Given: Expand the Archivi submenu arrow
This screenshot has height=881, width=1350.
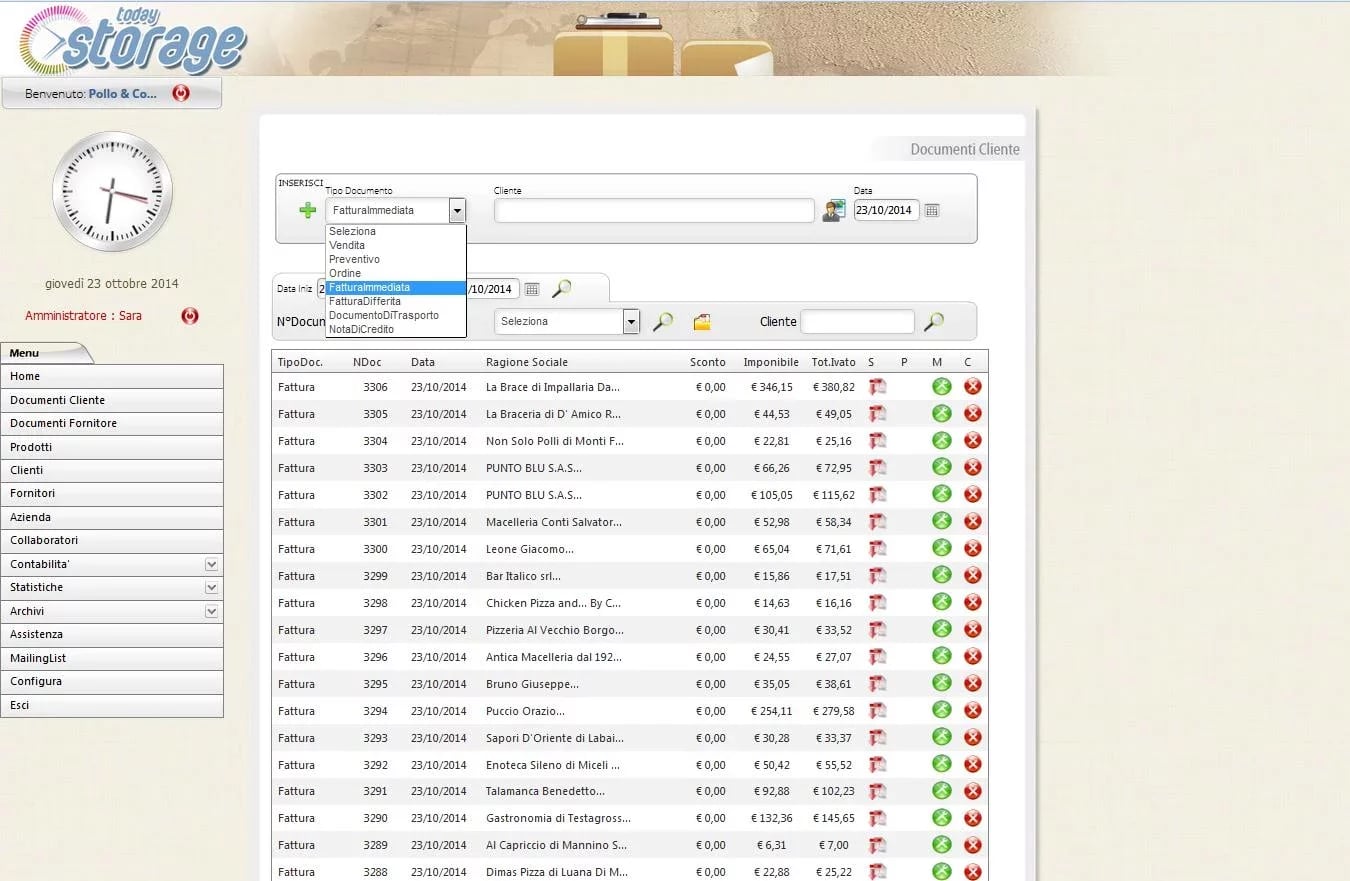Looking at the screenshot, I should click(x=211, y=611).
